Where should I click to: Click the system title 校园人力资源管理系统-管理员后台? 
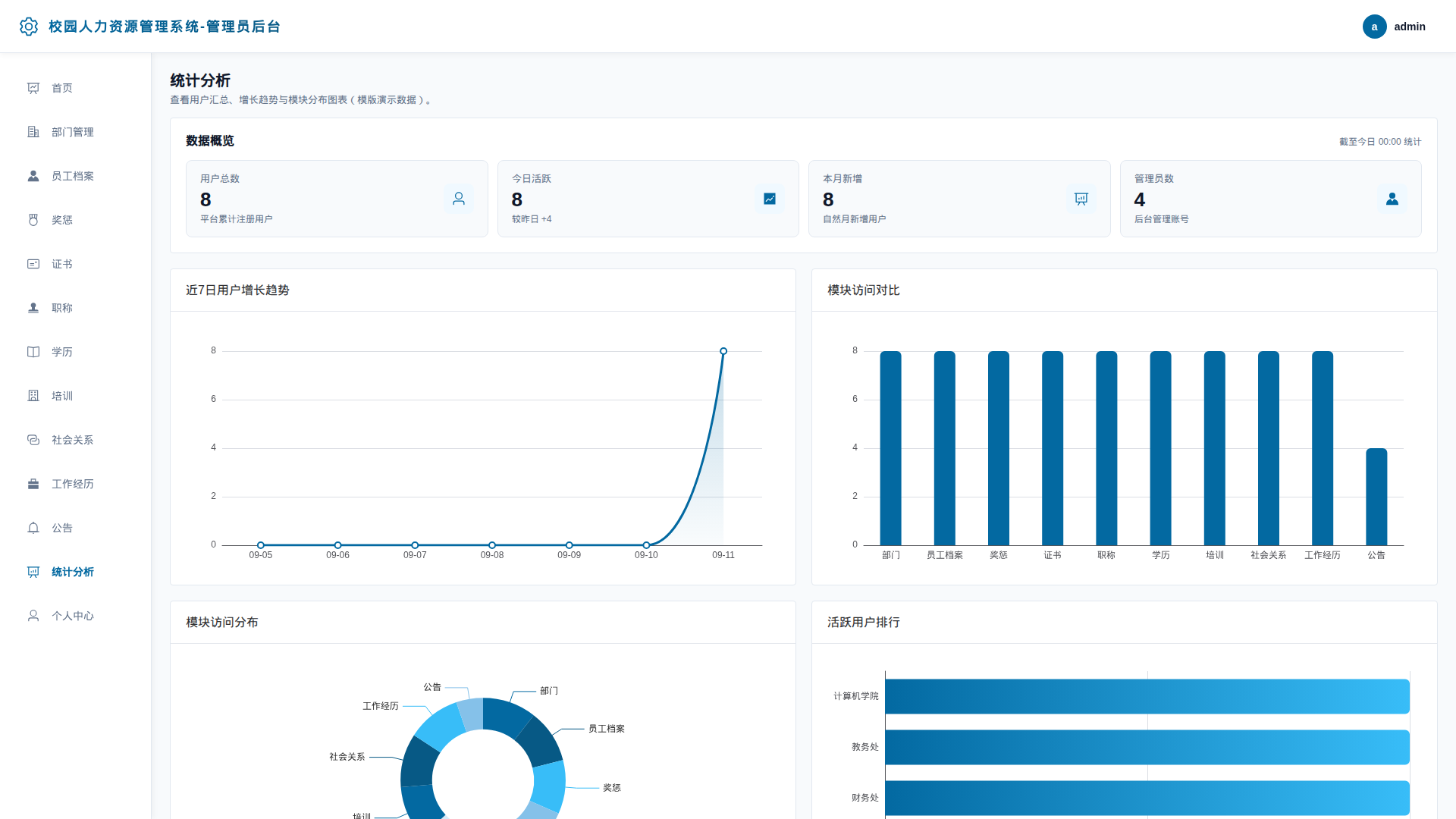coord(165,27)
